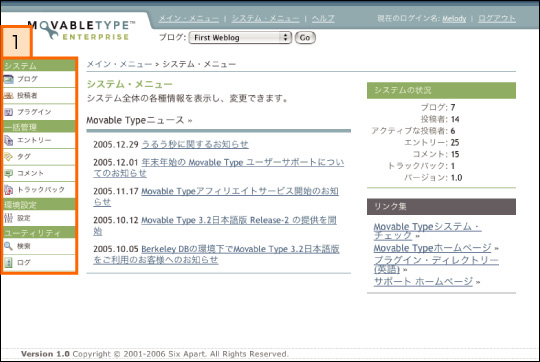540x362 pixels.
Task: Click the Version 1.0 copyright footer text
Action: point(155,354)
